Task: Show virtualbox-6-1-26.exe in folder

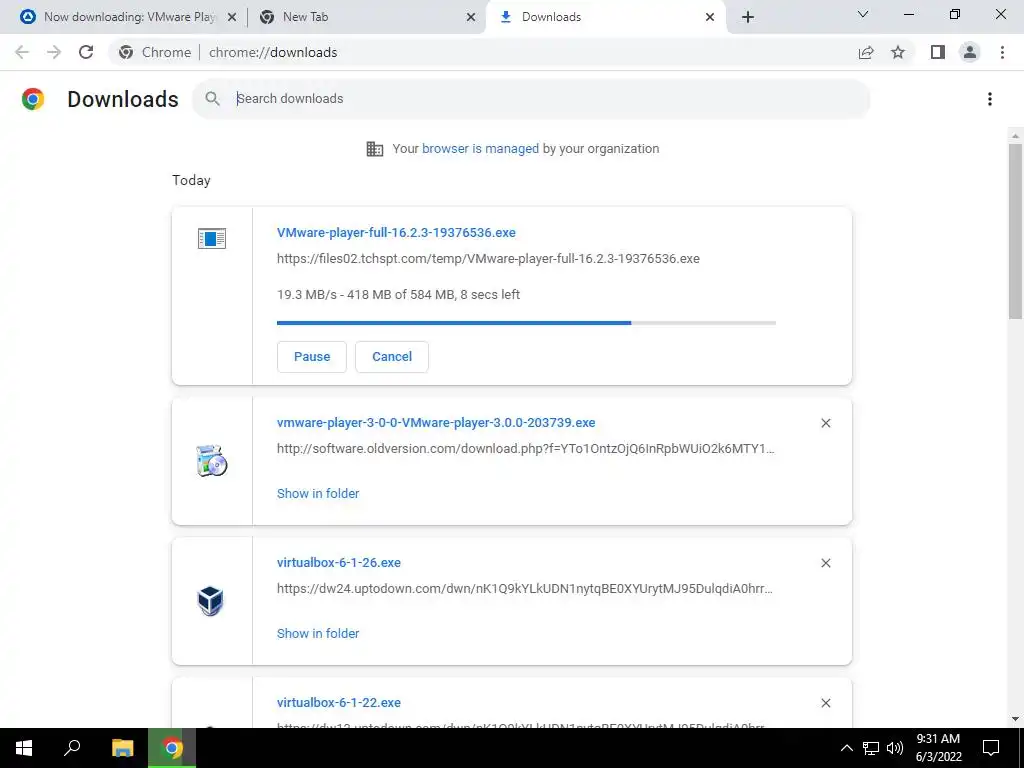Action: [x=318, y=633]
